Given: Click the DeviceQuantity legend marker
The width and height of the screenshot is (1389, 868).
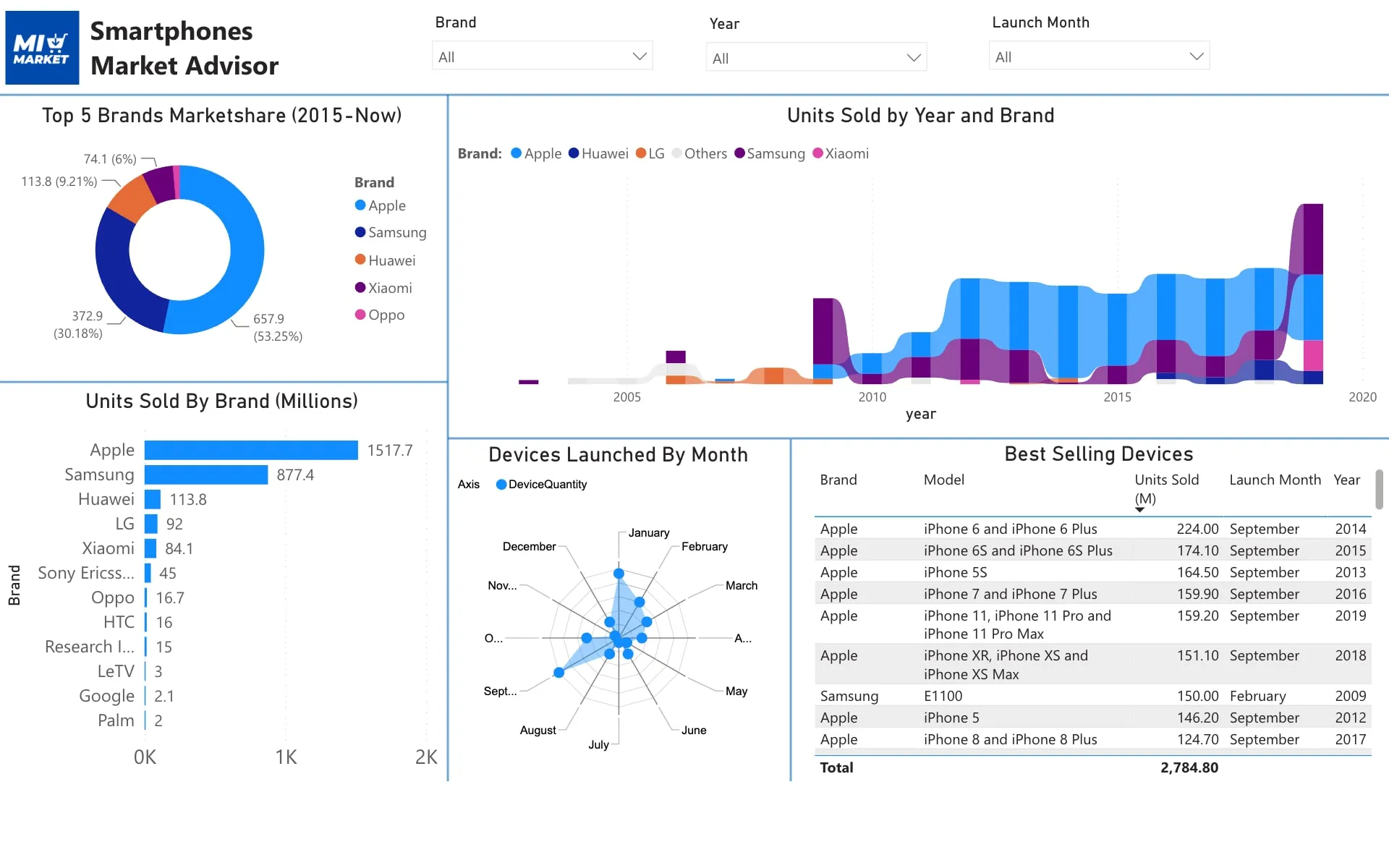Looking at the screenshot, I should 501,485.
